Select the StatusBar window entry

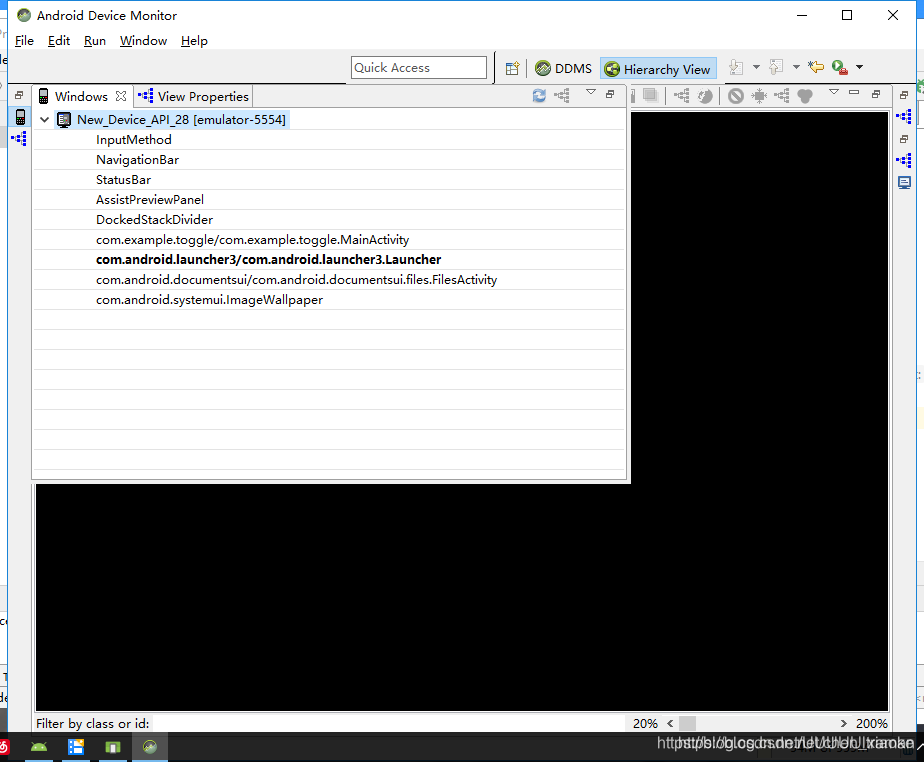point(123,180)
